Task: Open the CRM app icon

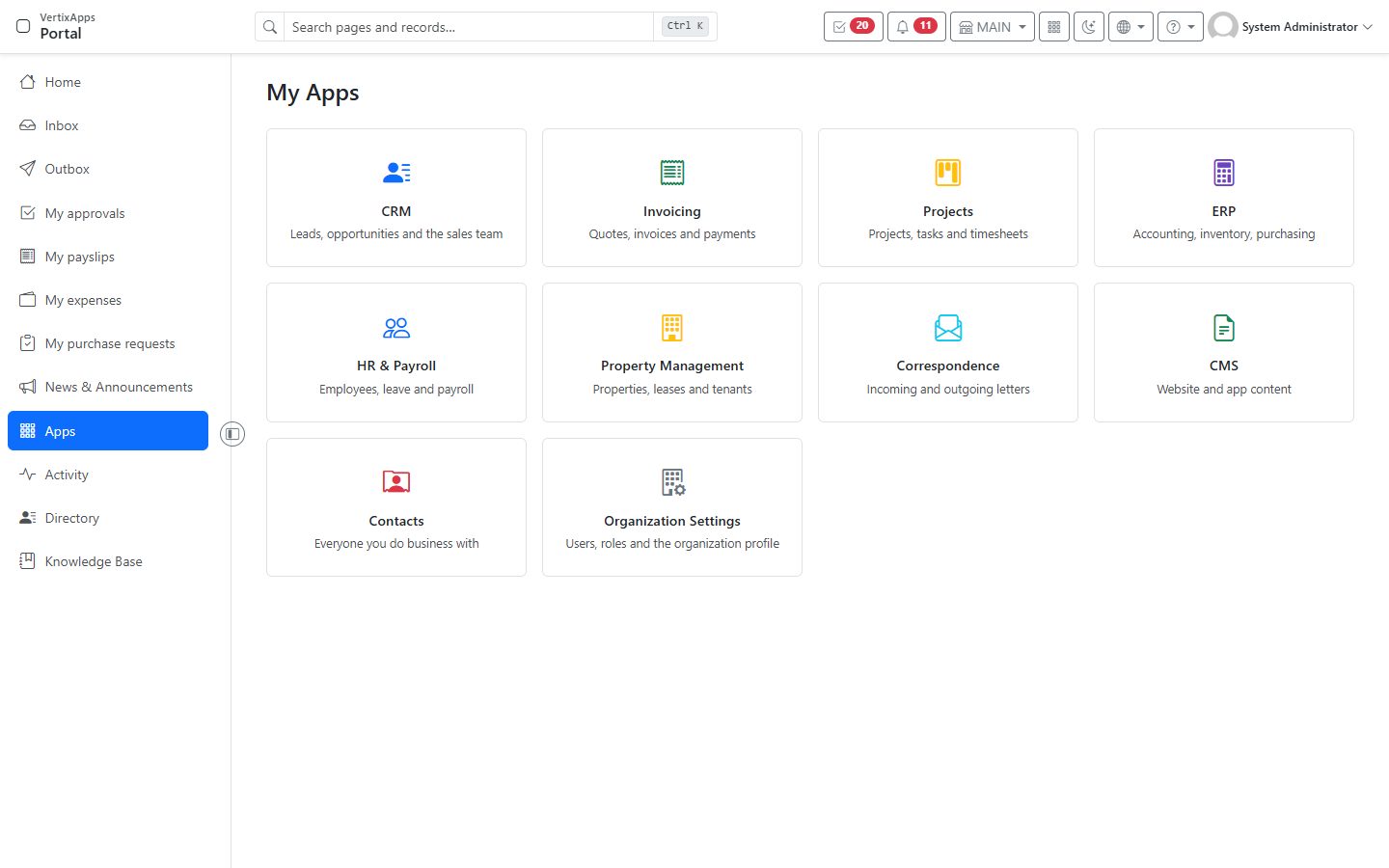Action: pyautogui.click(x=396, y=173)
